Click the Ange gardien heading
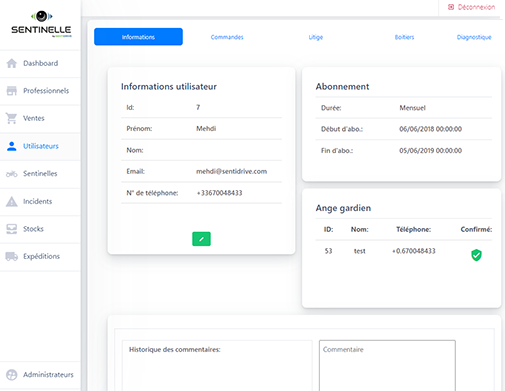This screenshot has height=391, width=505. pyautogui.click(x=343, y=208)
